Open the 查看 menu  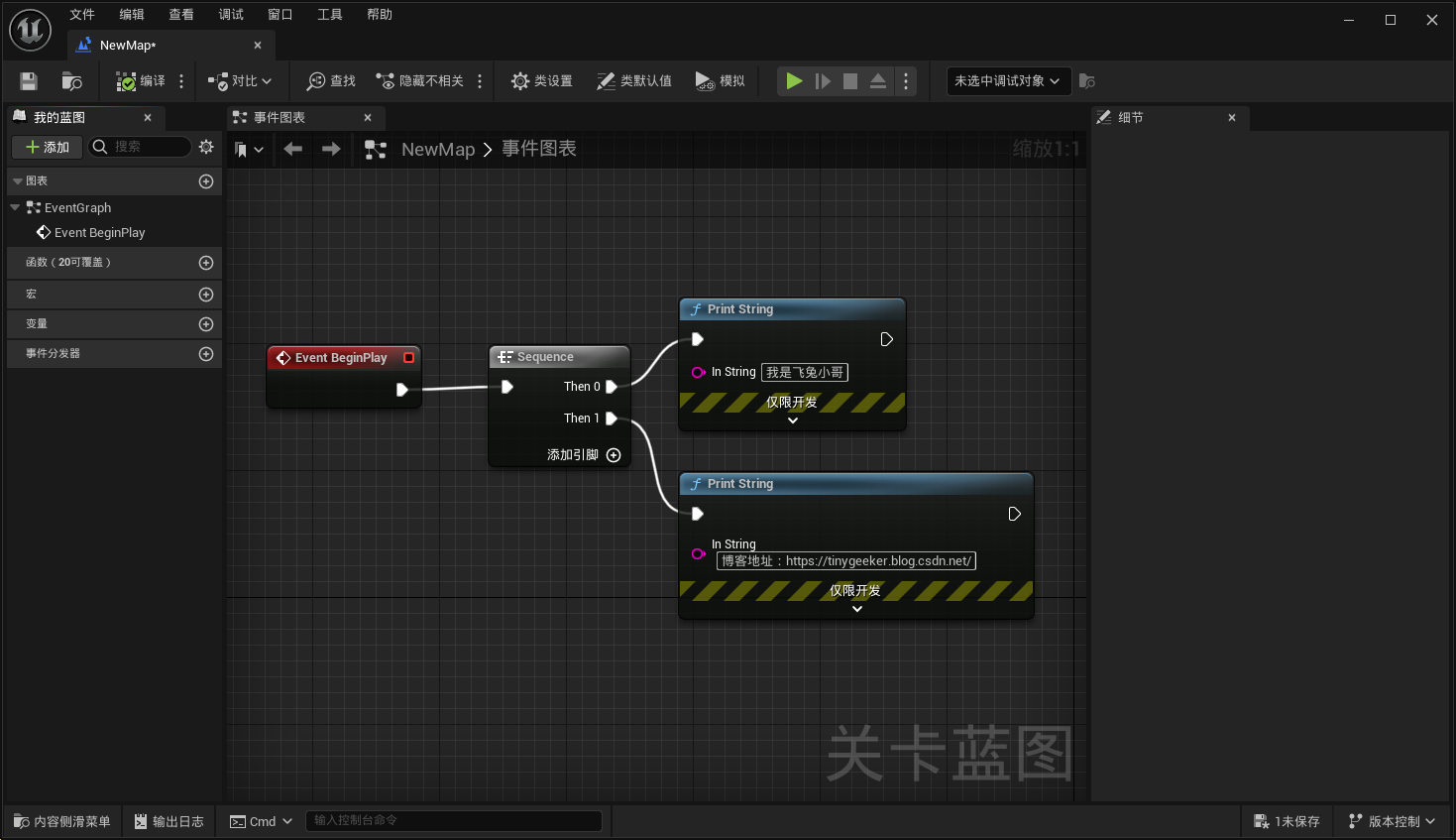tap(181, 15)
